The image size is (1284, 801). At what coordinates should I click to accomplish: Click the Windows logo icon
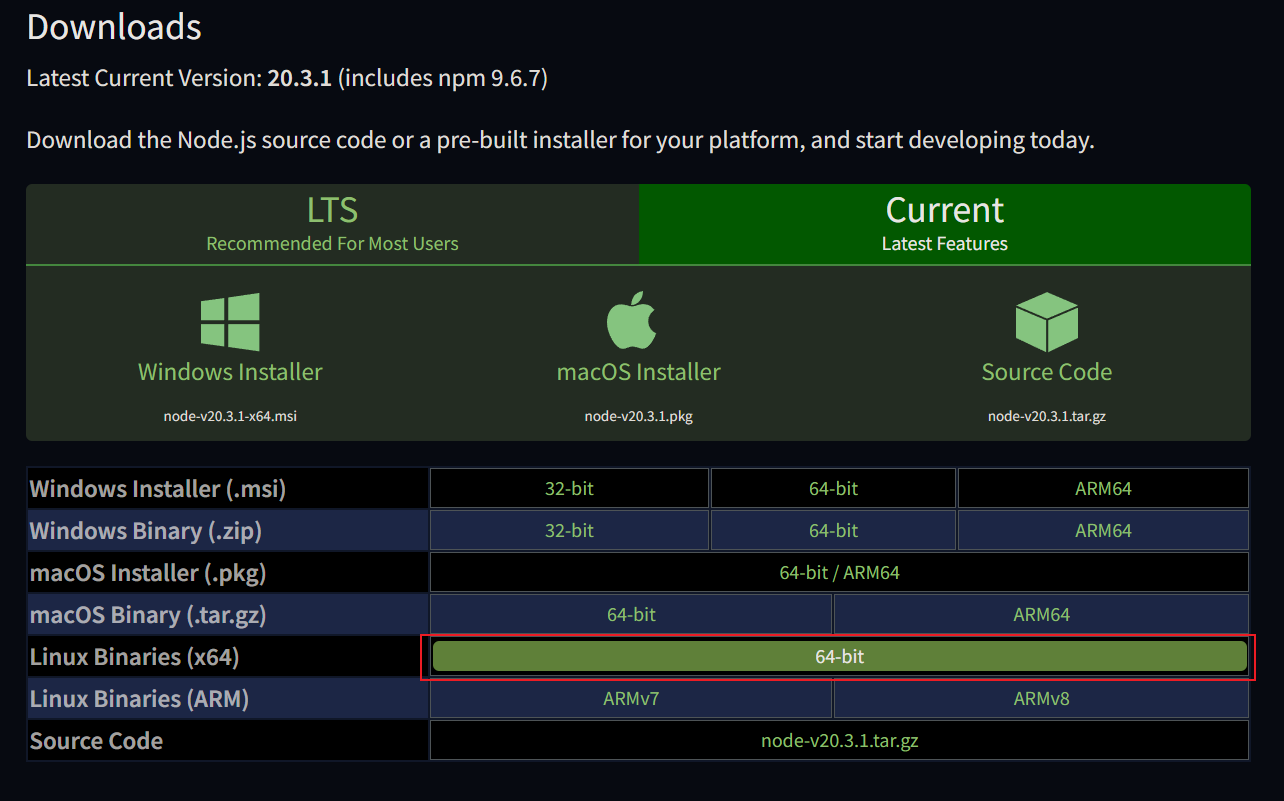(x=230, y=322)
